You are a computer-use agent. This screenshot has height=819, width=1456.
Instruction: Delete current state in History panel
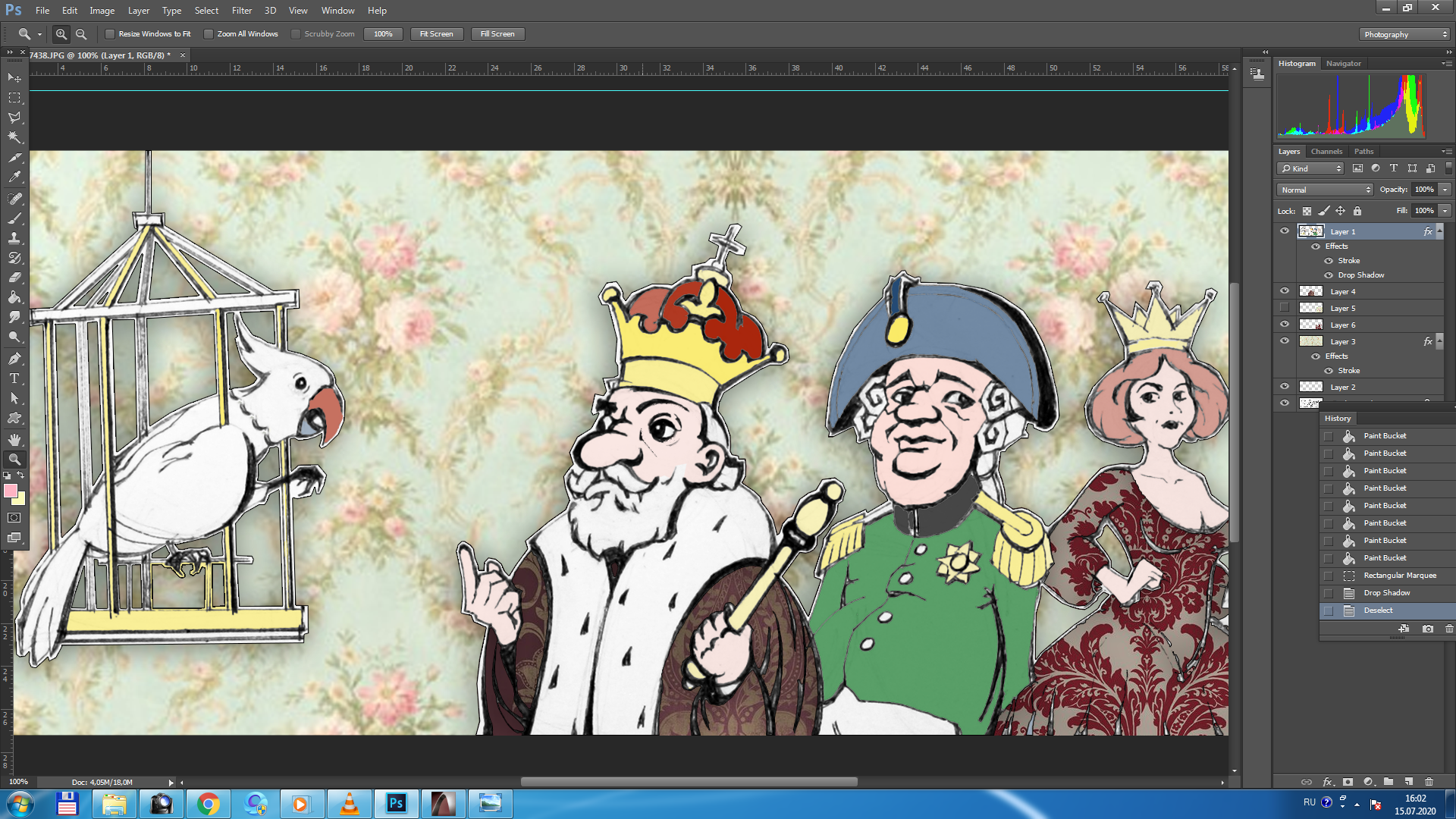tap(1449, 629)
